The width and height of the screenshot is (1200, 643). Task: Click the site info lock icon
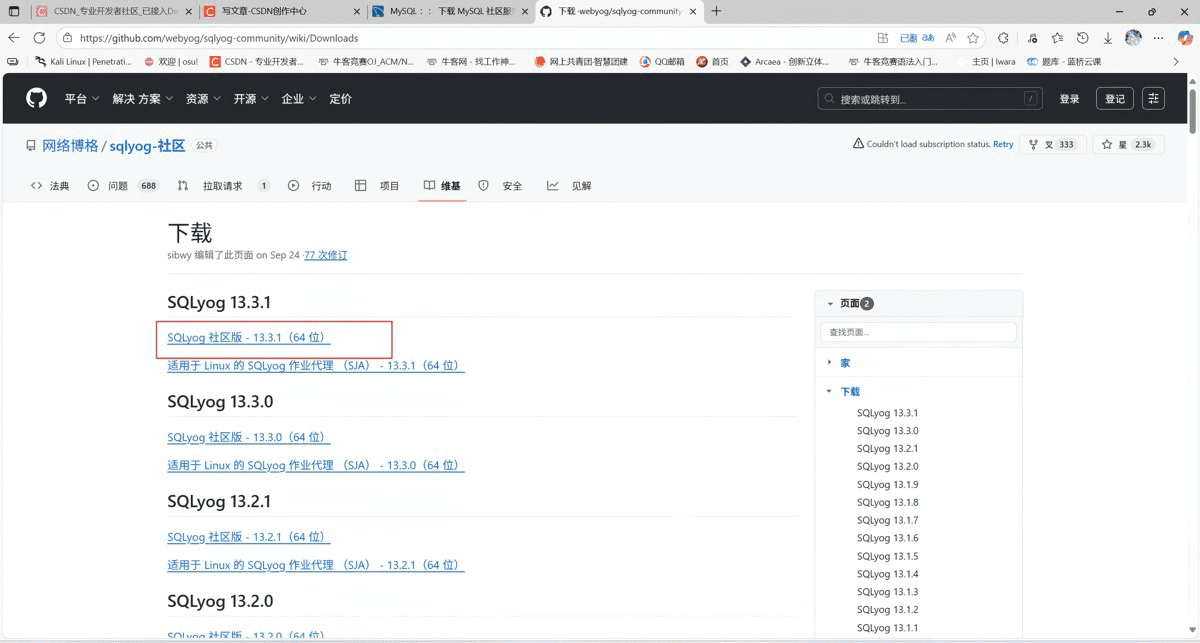pos(66,38)
